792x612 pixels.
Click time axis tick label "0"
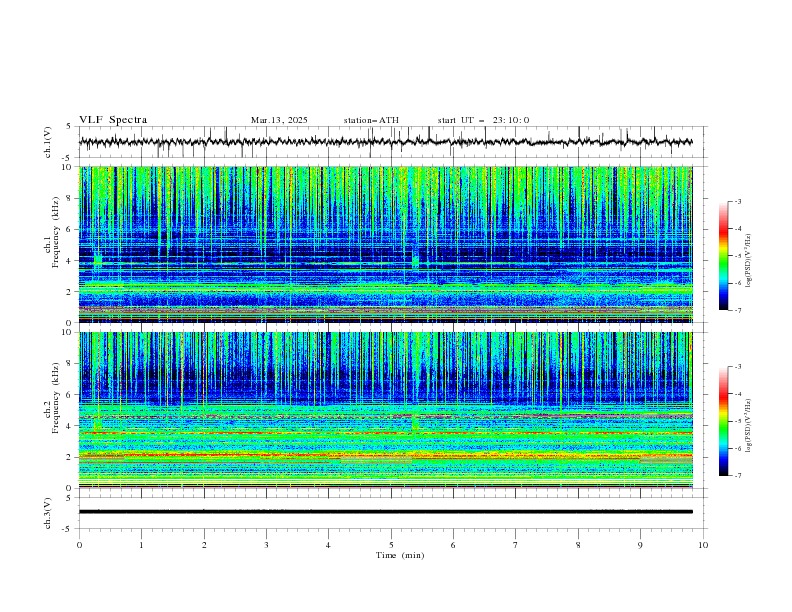pos(79,545)
